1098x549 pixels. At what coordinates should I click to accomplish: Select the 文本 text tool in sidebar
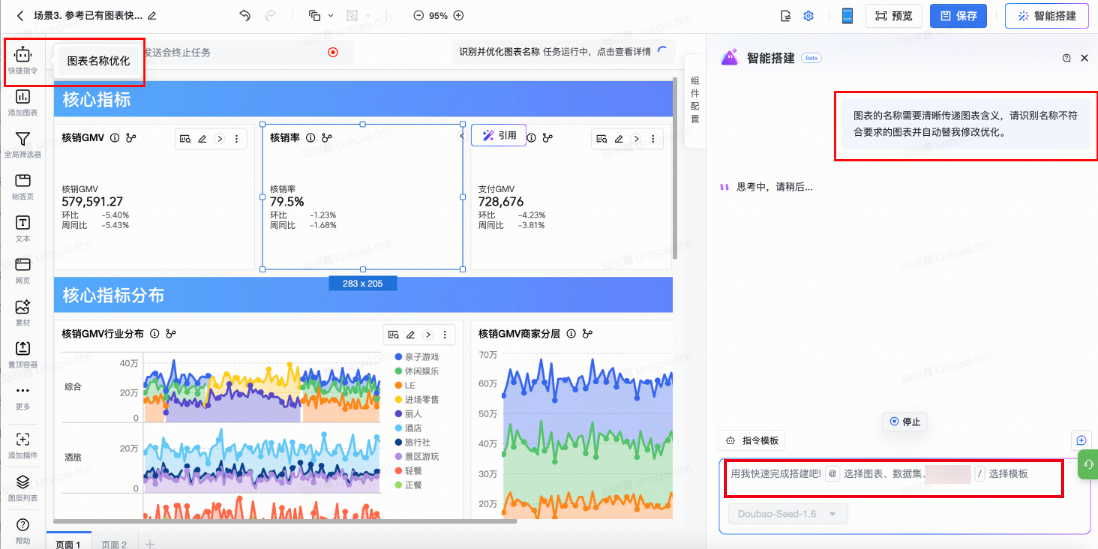[22, 224]
